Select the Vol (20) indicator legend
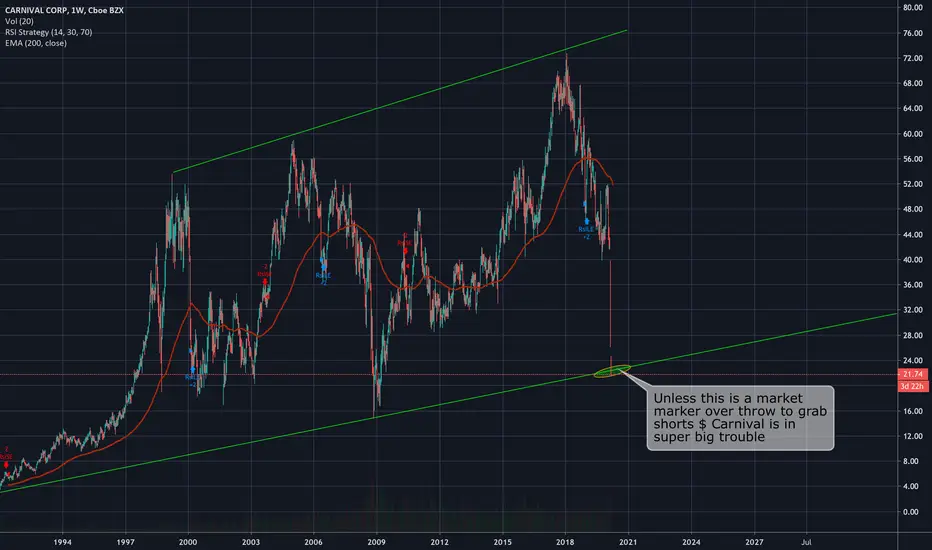Screen dimensions: 932x550 pos(19,21)
